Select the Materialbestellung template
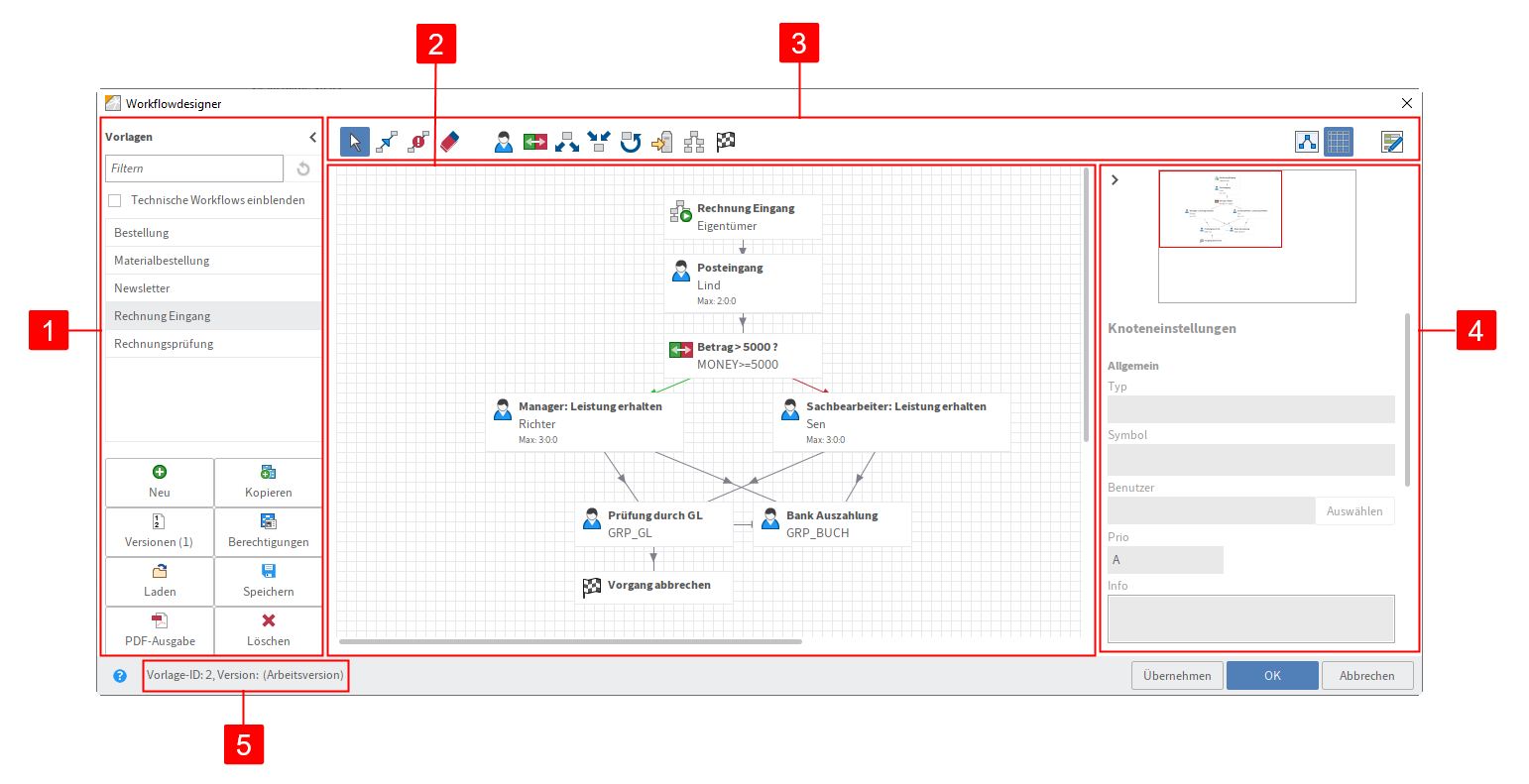This screenshot has width=1529, height=784. [x=162, y=261]
